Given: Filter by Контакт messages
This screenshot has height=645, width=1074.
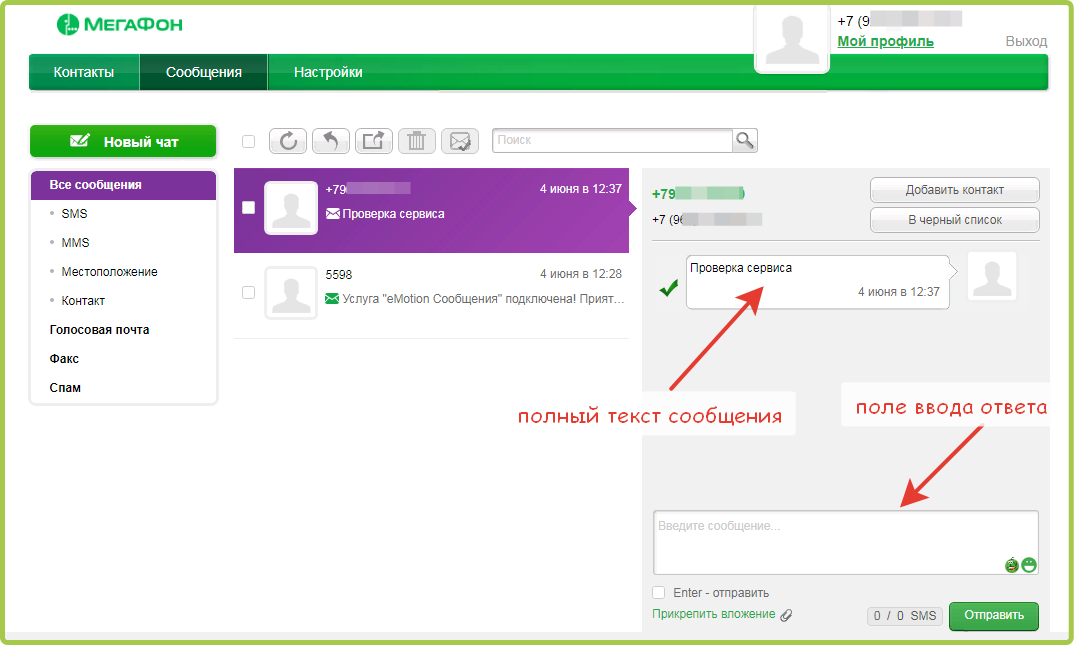Looking at the screenshot, I should [83, 301].
